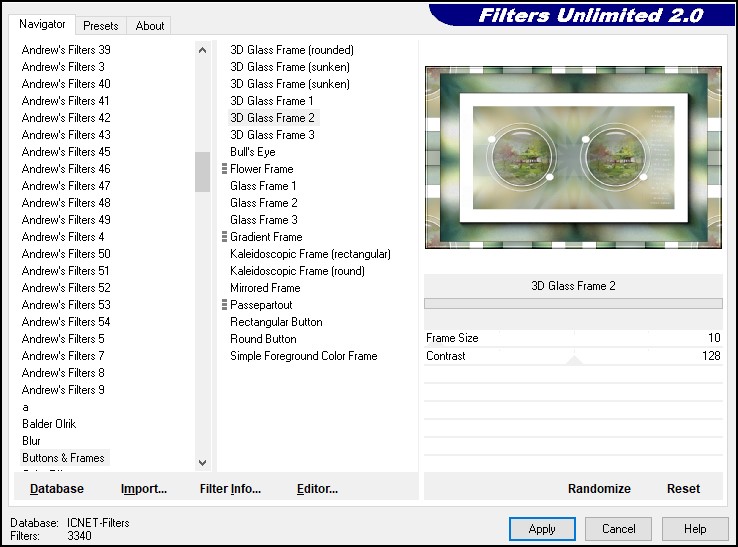This screenshot has width=738, height=547.
Task: Select the Blur category
Action: 31,441
